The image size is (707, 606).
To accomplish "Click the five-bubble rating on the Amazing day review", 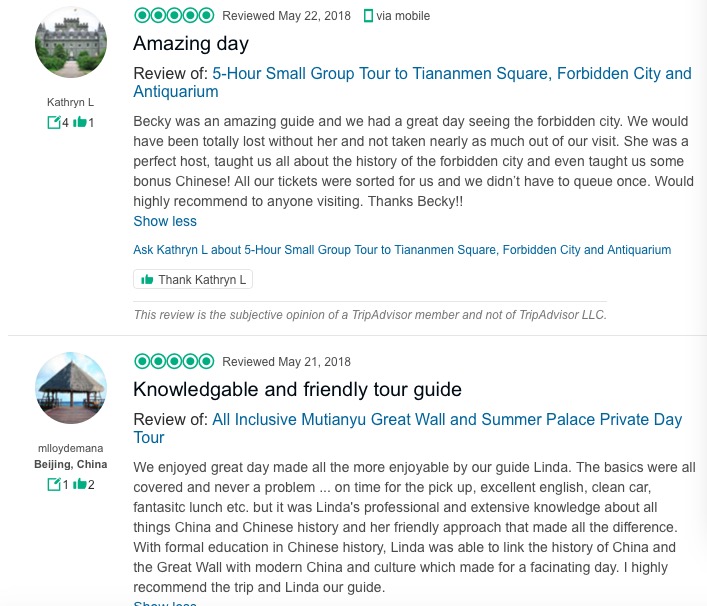I will pyautogui.click(x=173, y=15).
